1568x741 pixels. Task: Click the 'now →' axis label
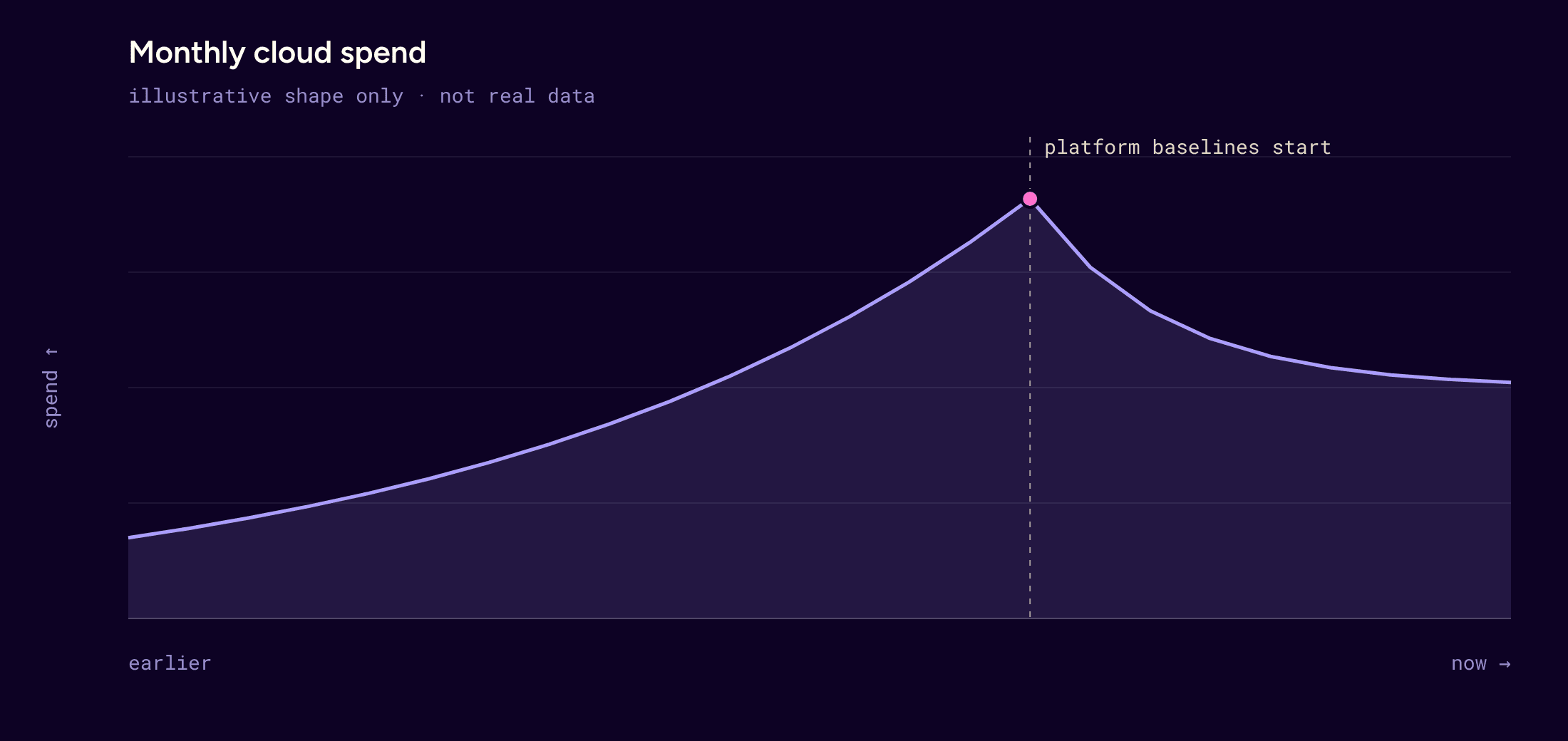point(1481,663)
